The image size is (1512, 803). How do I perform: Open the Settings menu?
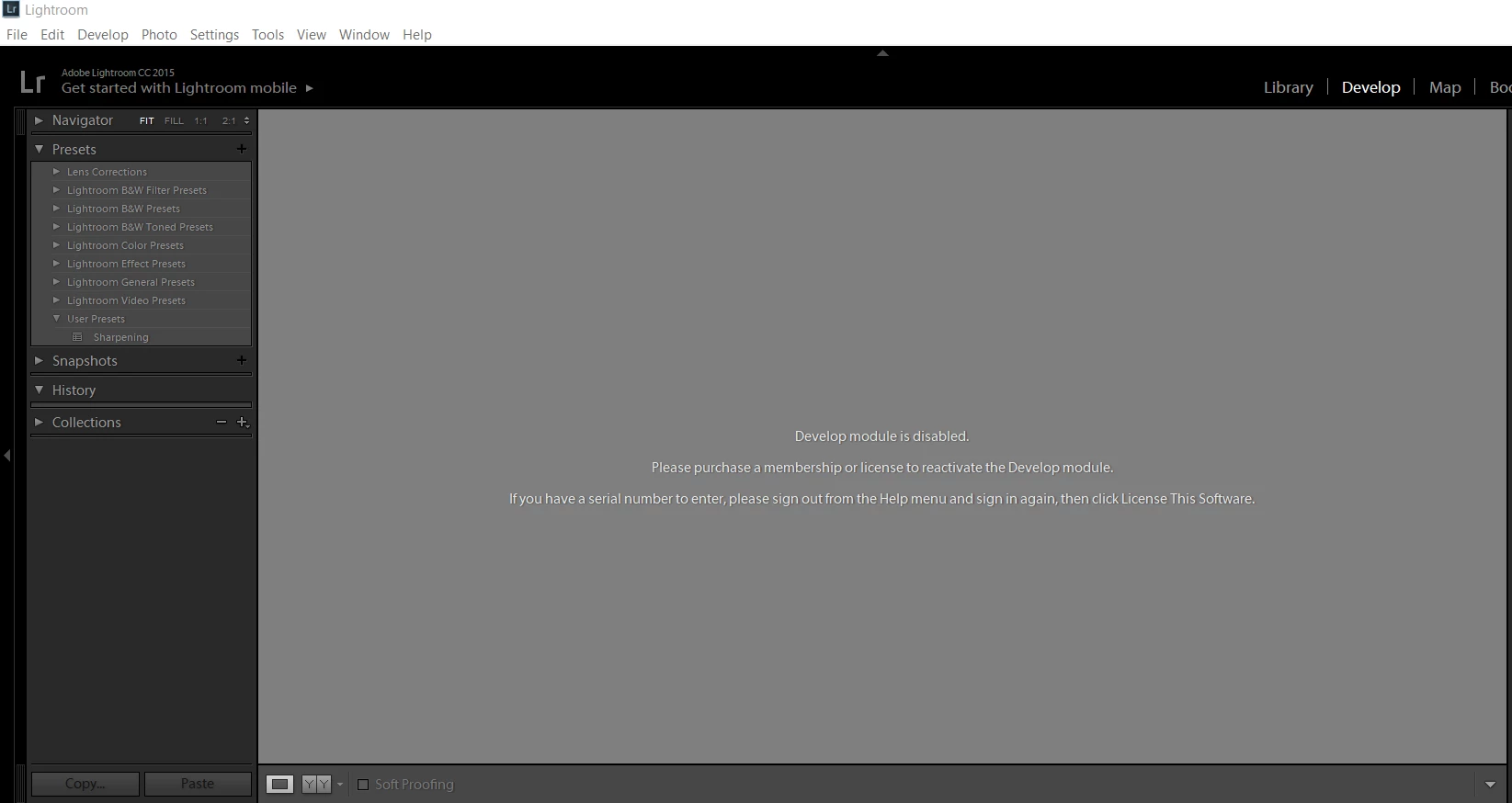point(214,34)
